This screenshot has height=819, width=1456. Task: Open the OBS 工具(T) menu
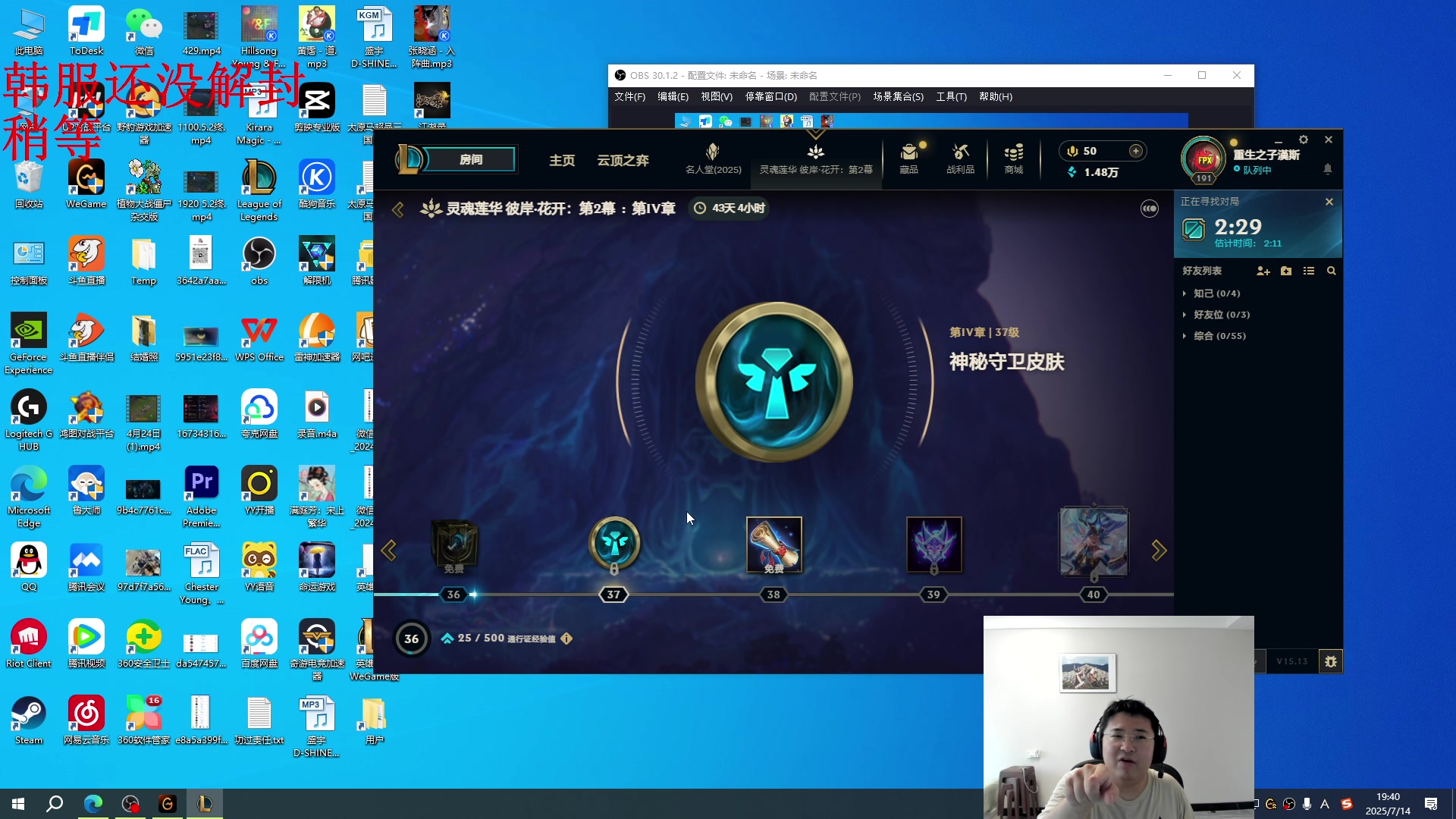pos(951,96)
